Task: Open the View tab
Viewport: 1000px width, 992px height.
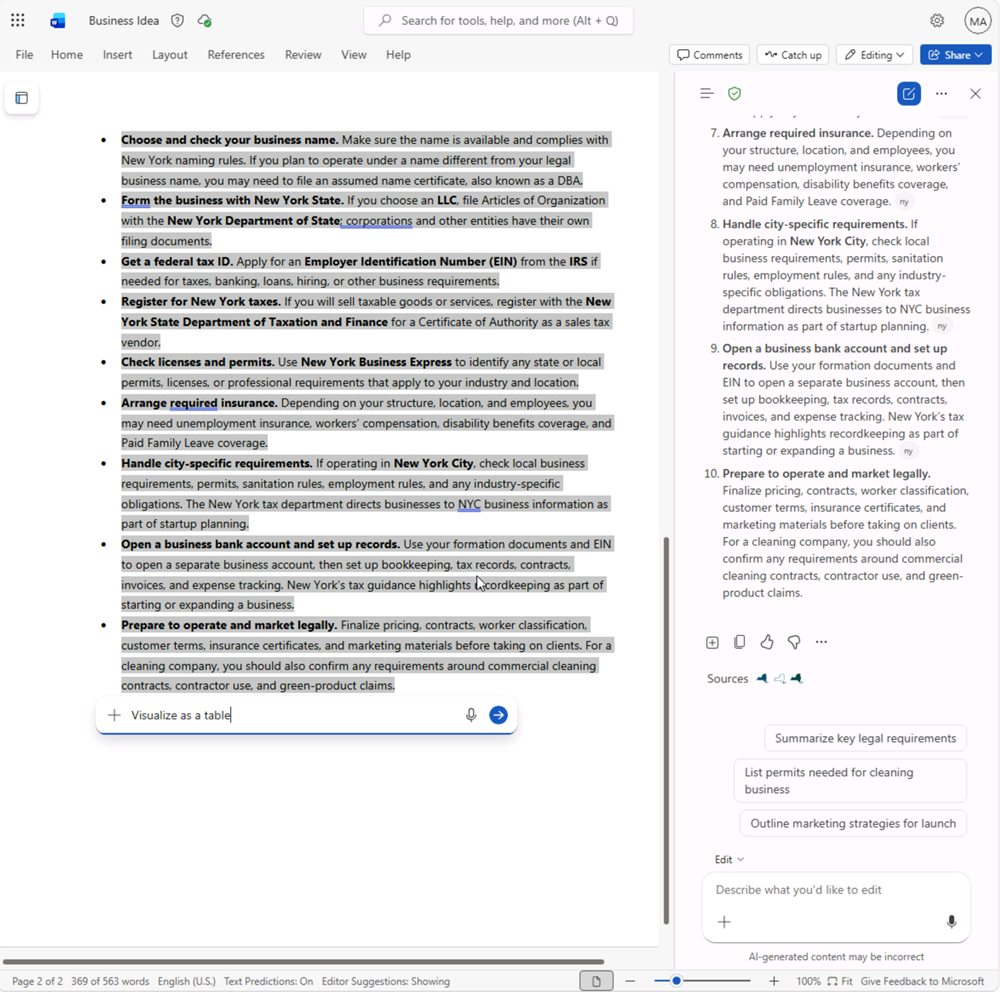Action: pyautogui.click(x=353, y=55)
